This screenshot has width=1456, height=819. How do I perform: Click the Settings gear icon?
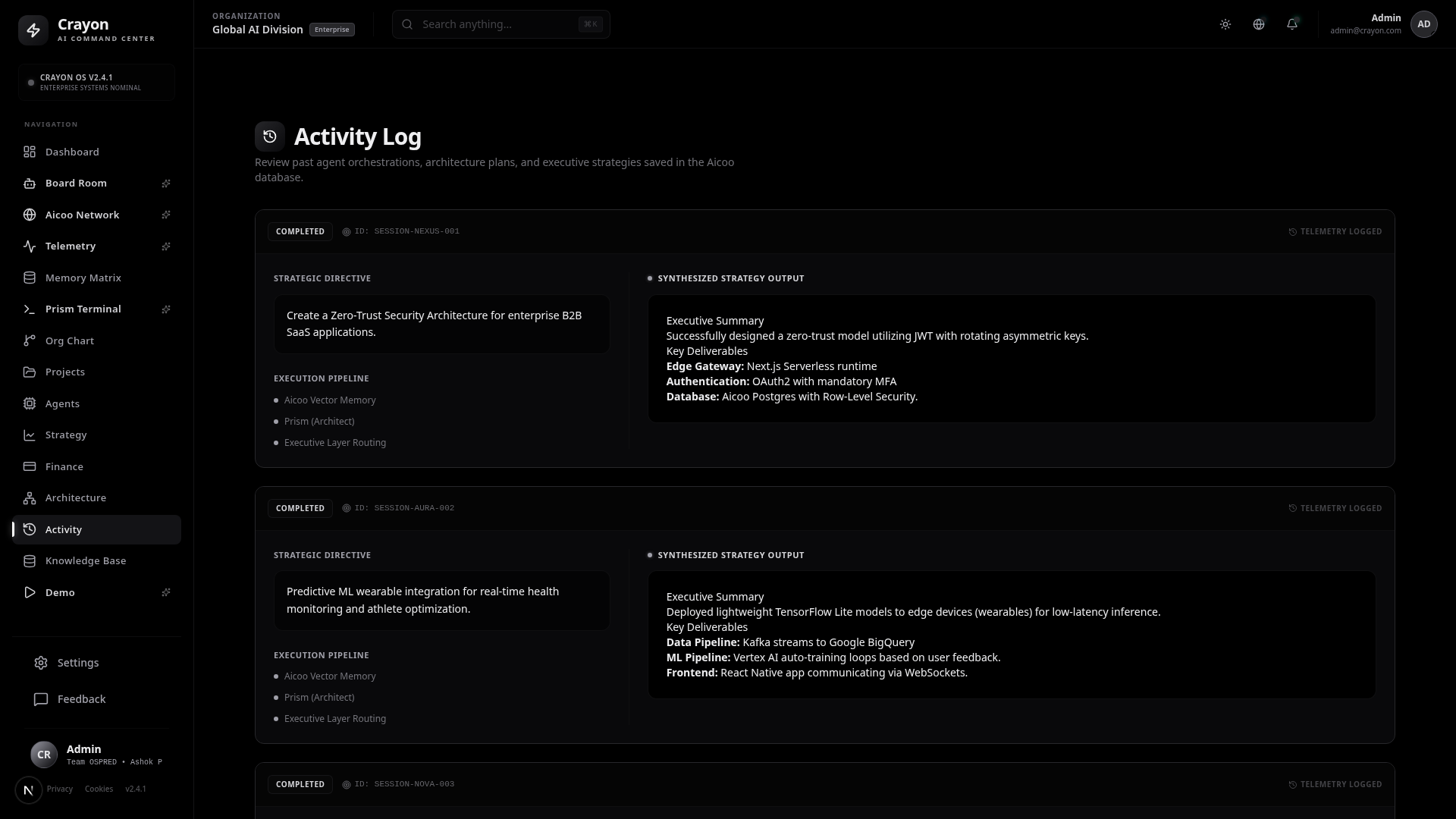click(41, 663)
